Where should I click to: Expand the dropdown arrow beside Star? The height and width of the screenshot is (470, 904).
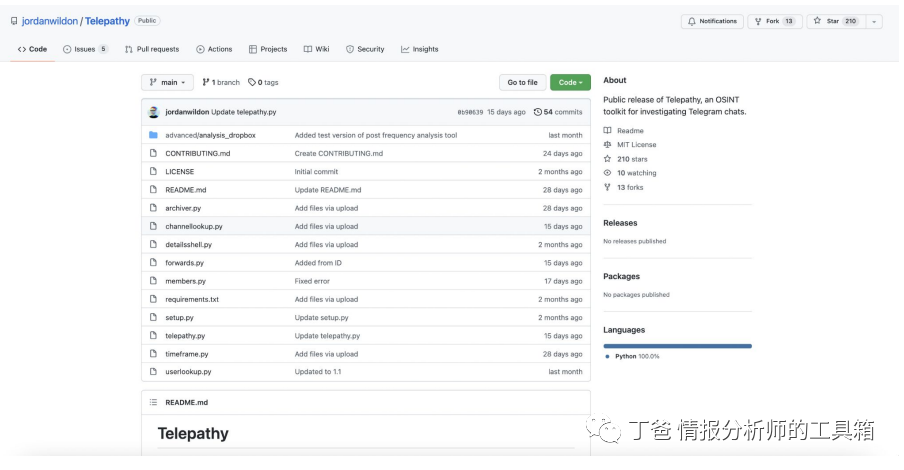pyautogui.click(x=874, y=21)
